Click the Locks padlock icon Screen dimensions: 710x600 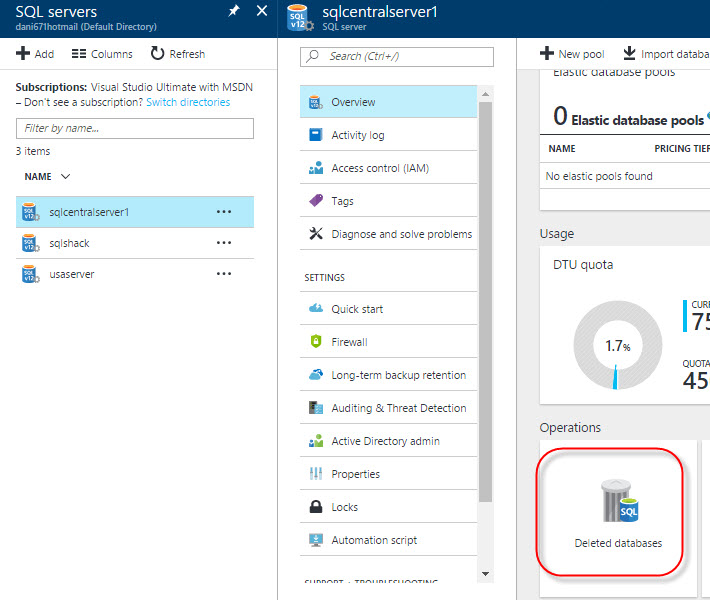pos(316,506)
